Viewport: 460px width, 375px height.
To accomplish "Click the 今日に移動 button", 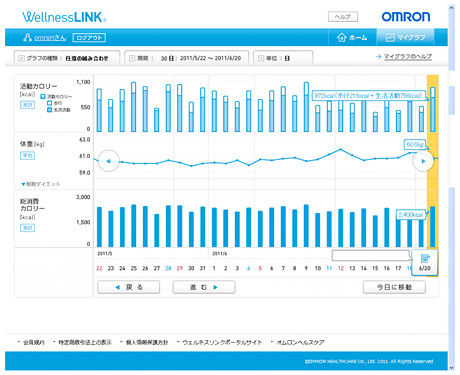I will [394, 287].
